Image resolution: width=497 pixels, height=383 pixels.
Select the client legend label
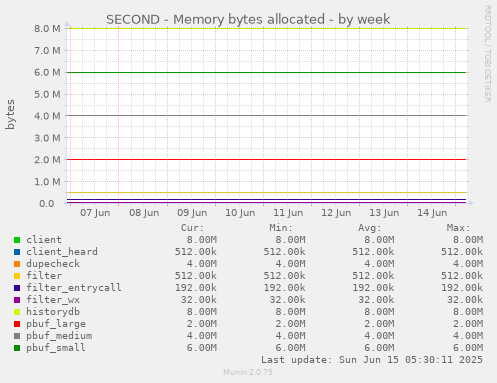[44, 240]
